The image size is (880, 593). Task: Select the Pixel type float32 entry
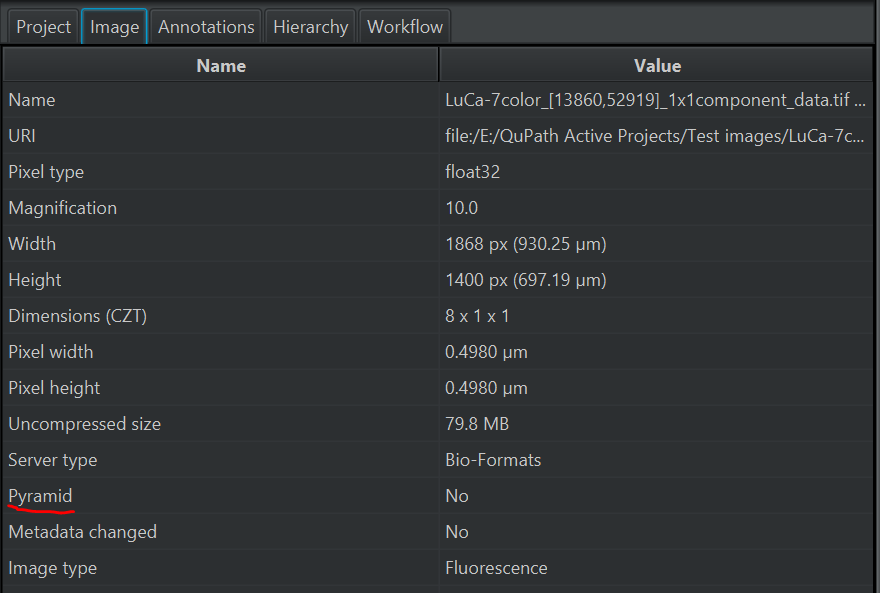pyautogui.click(x=470, y=171)
